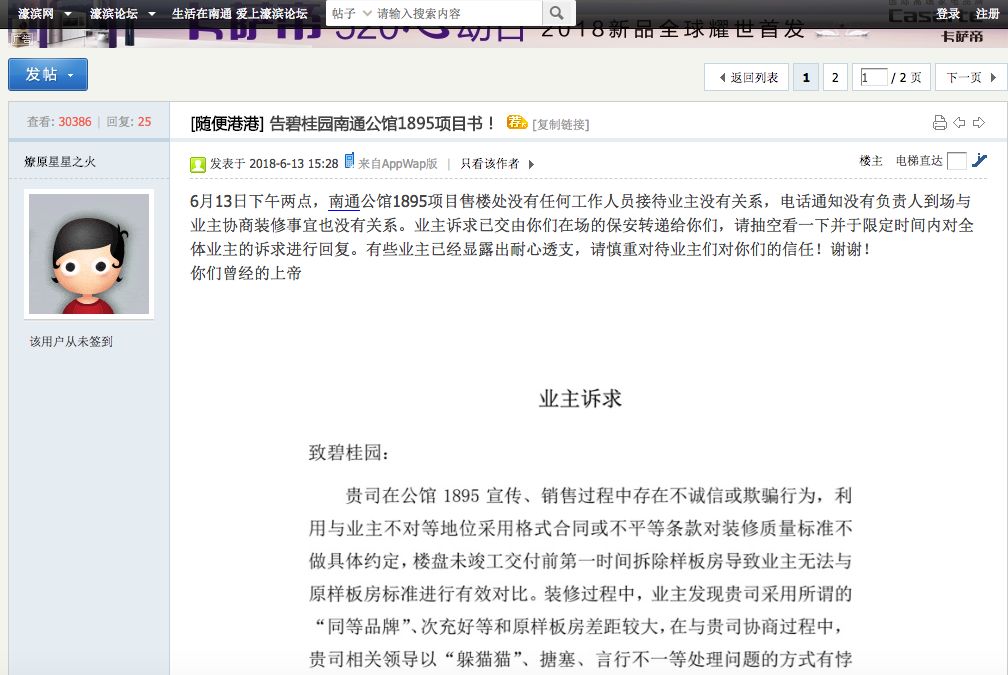
Task: Open the 帖子 search type dropdown
Action: pos(352,13)
